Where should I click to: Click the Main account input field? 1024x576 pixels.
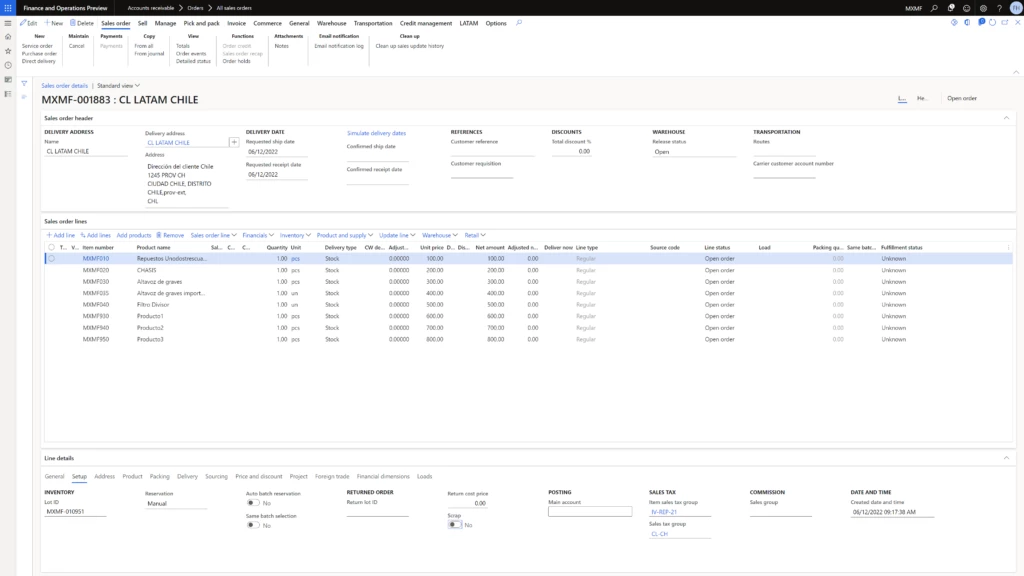point(590,511)
